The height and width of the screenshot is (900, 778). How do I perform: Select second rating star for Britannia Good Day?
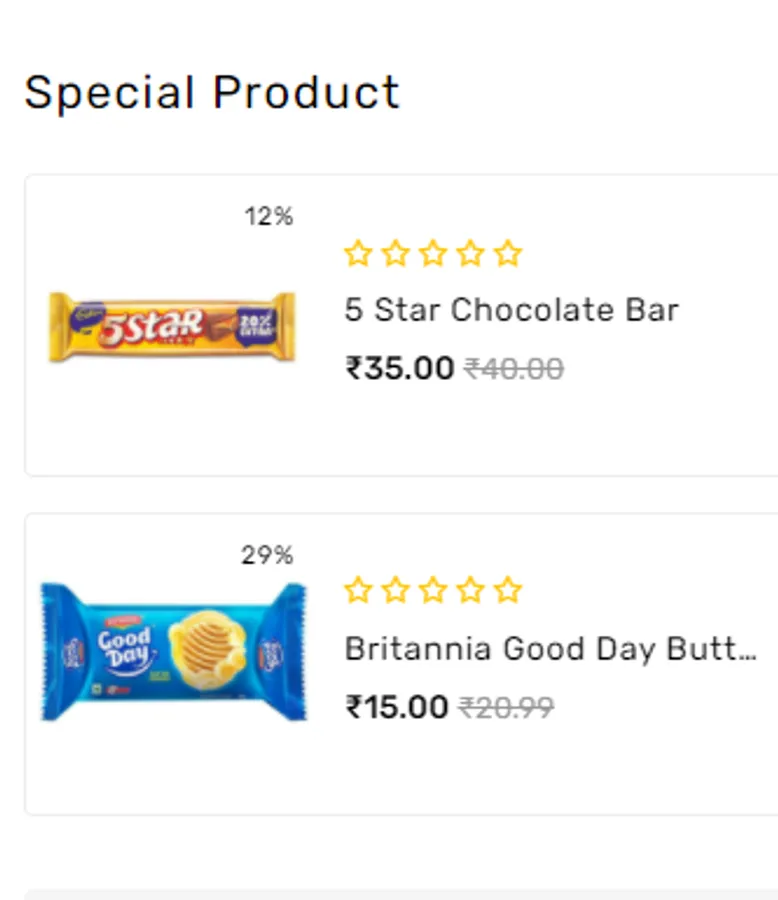coord(395,590)
